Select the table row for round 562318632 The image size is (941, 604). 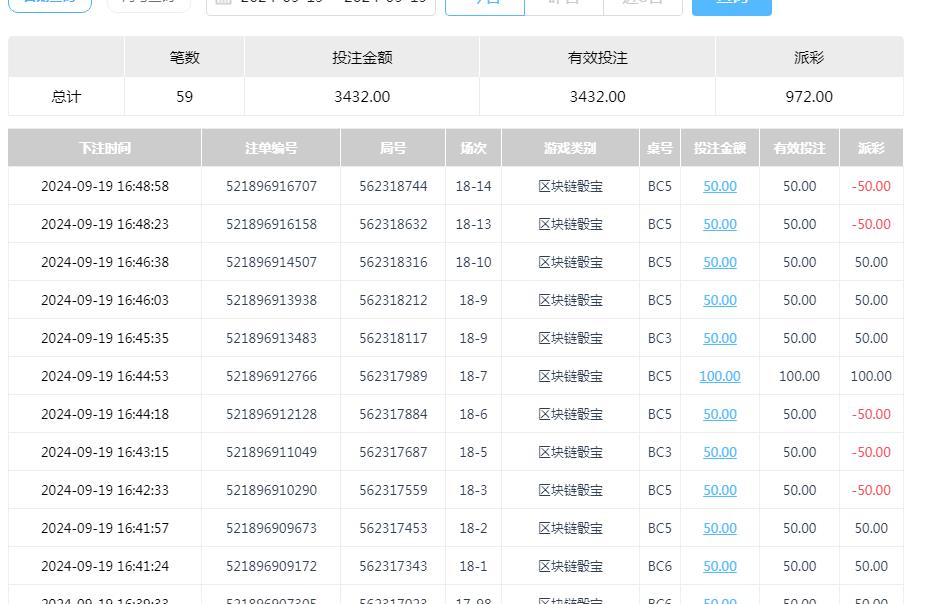click(x=400, y=224)
